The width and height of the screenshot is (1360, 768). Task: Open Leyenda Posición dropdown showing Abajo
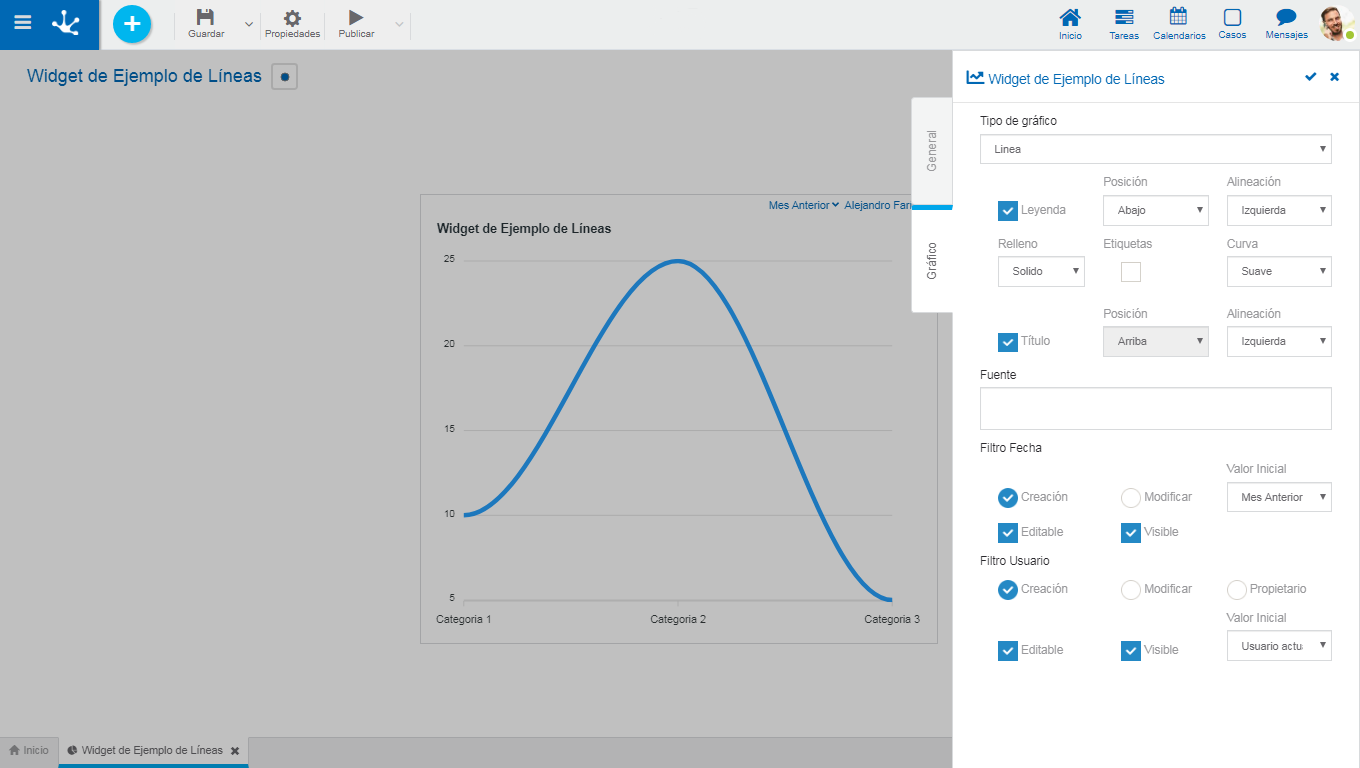[x=1156, y=210]
